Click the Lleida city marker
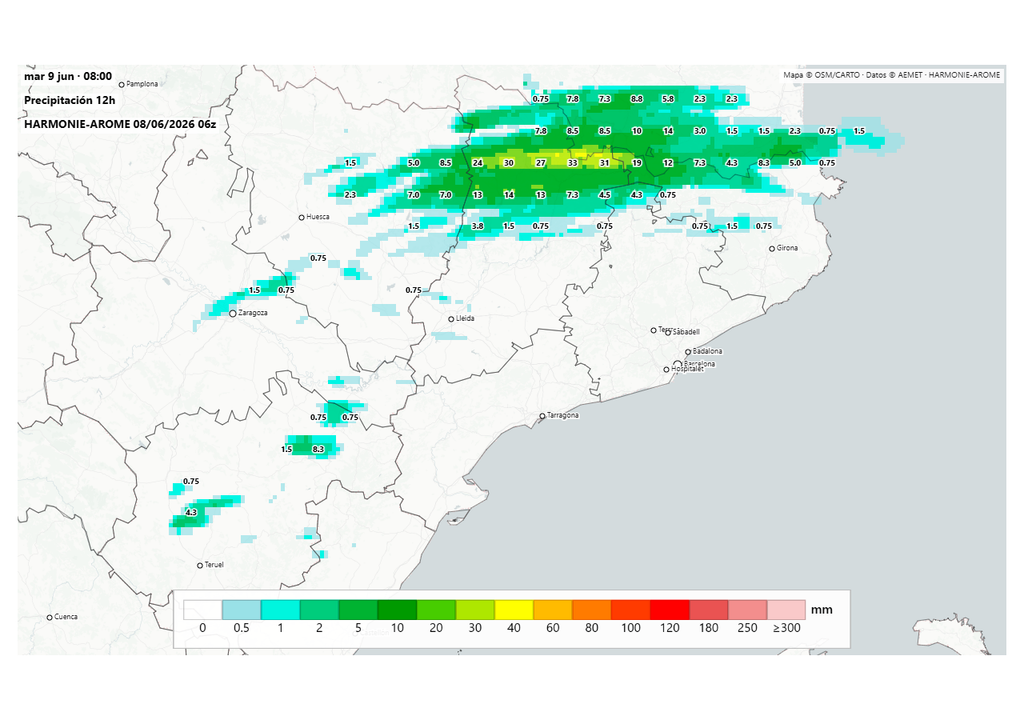Screen dimensions: 1024x720 click(451, 319)
